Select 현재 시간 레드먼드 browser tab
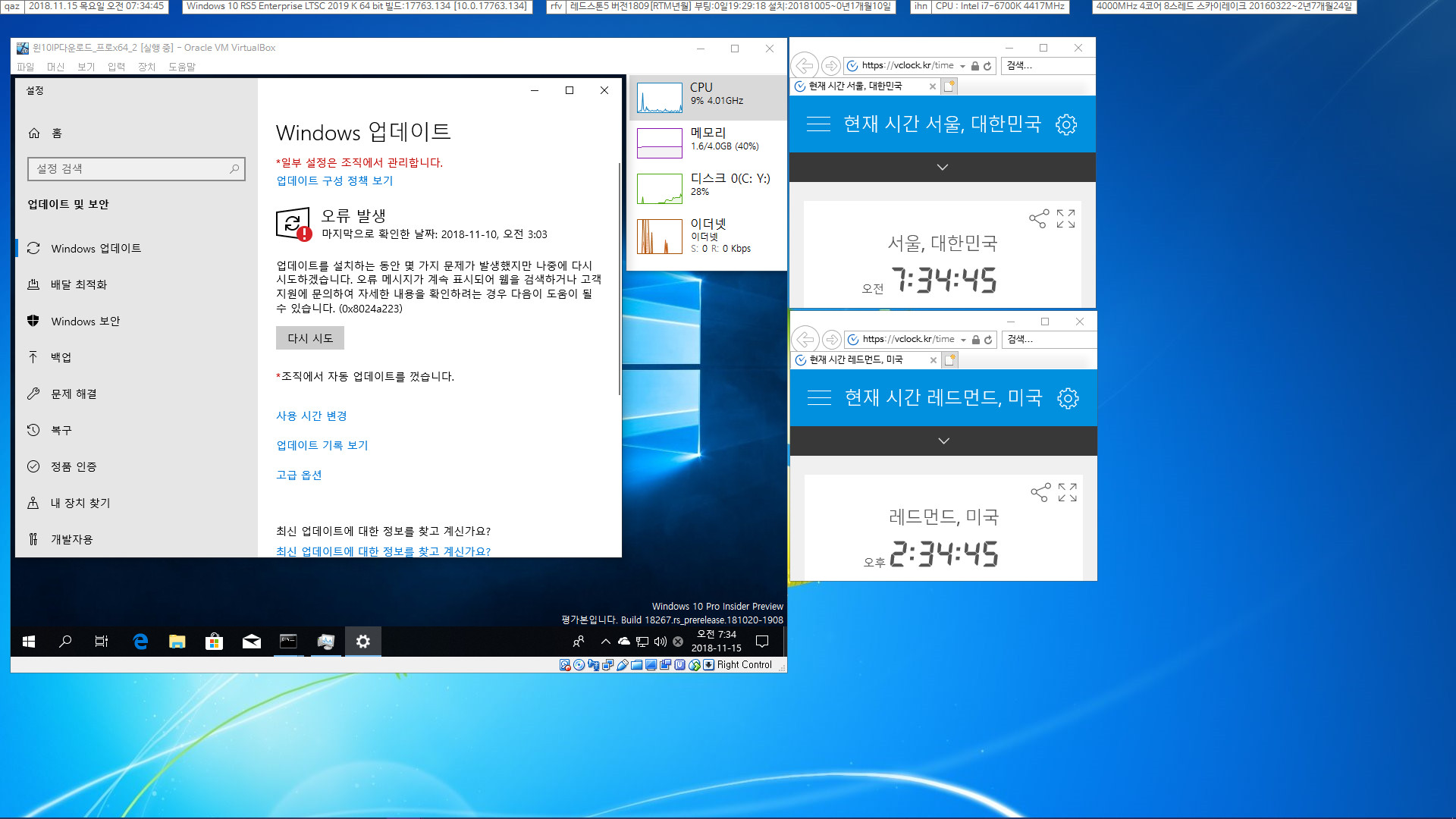 [865, 360]
